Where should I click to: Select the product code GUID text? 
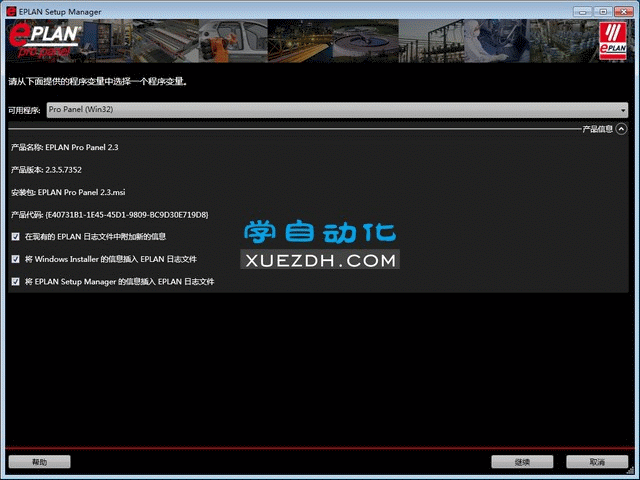(x=127, y=215)
